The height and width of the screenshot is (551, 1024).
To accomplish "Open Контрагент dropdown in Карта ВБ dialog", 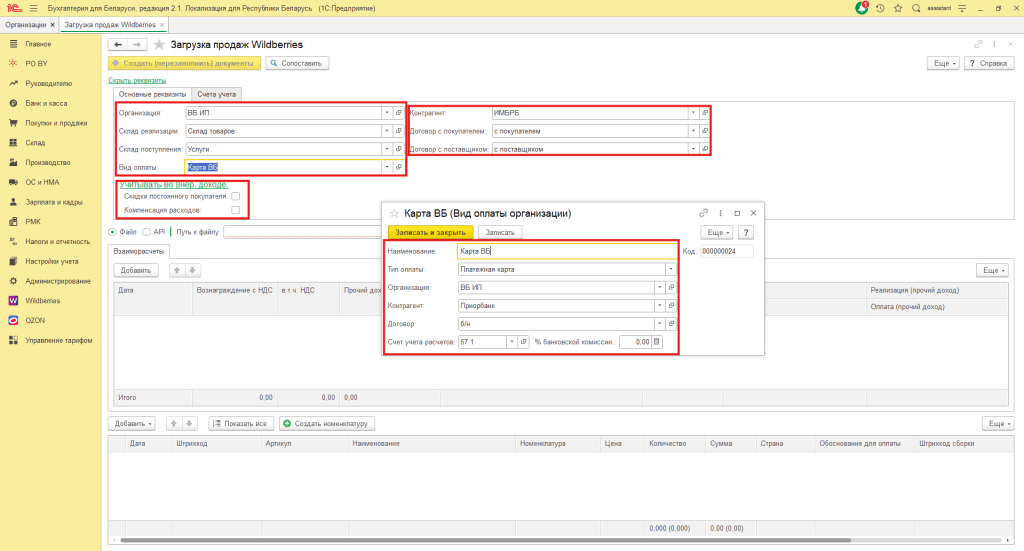I will tap(659, 305).
